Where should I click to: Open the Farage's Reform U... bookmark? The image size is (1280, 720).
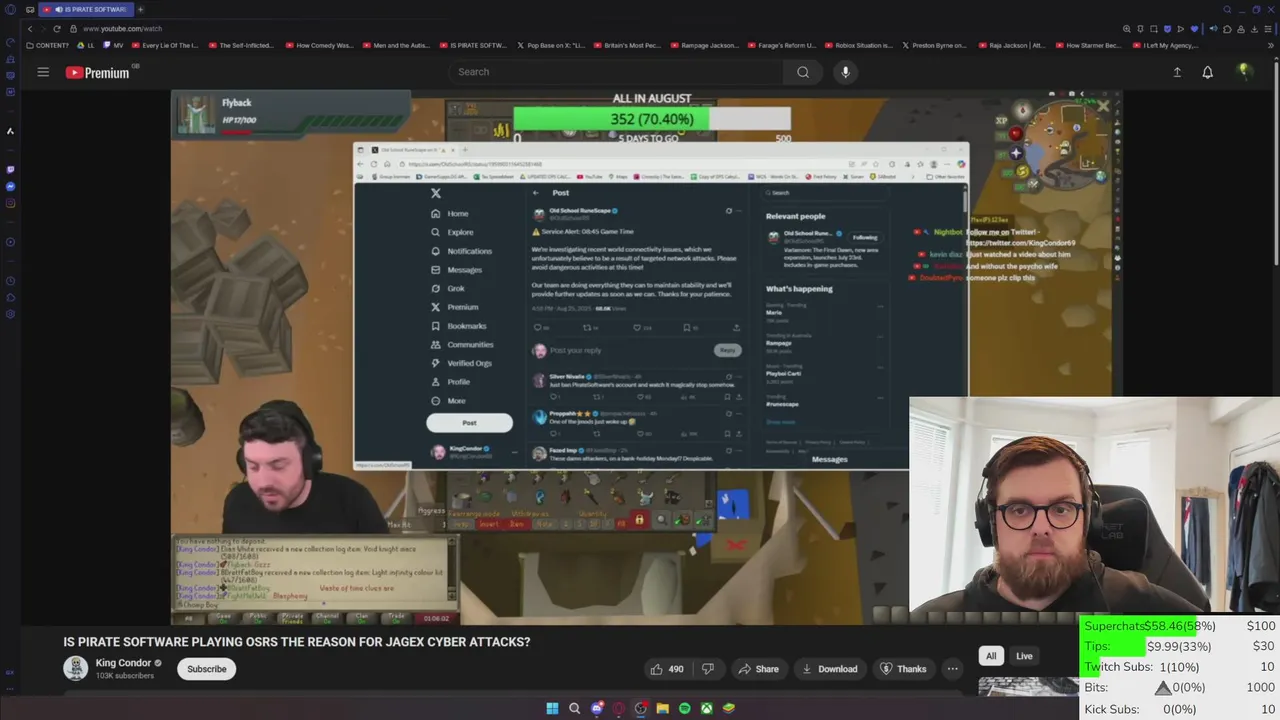click(780, 45)
